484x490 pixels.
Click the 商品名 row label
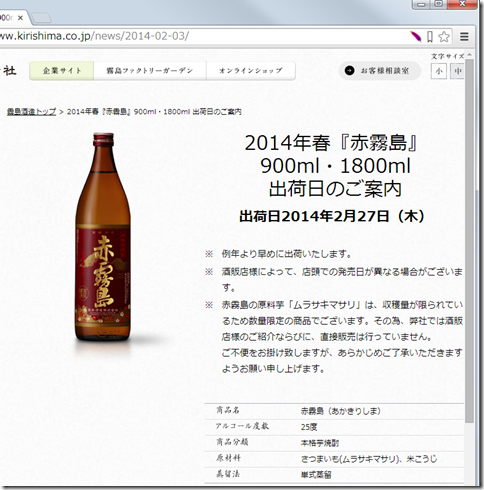point(228,410)
